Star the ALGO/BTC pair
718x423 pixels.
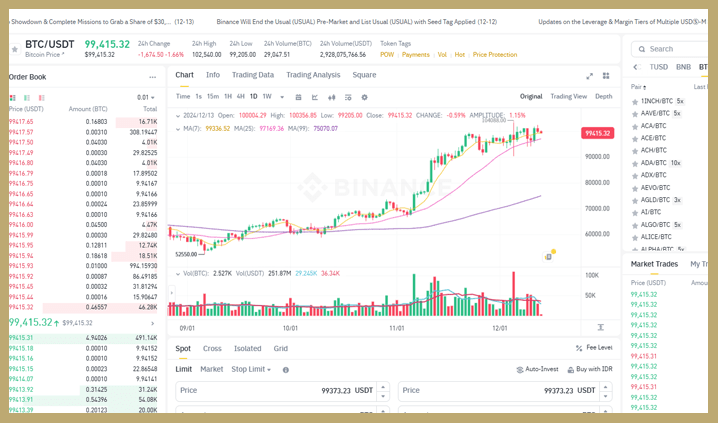[635, 225]
